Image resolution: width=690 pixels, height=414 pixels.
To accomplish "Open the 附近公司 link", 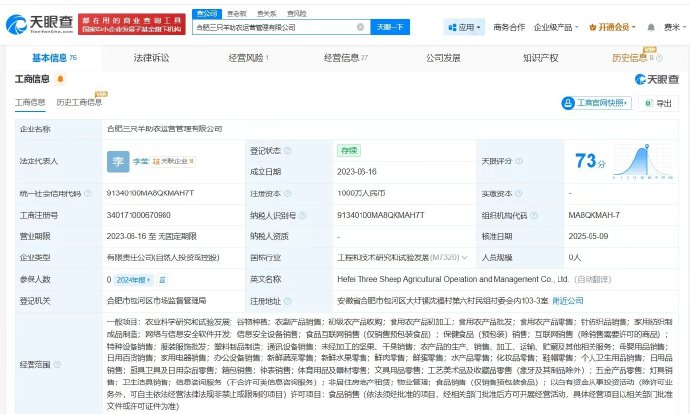I will (568, 301).
